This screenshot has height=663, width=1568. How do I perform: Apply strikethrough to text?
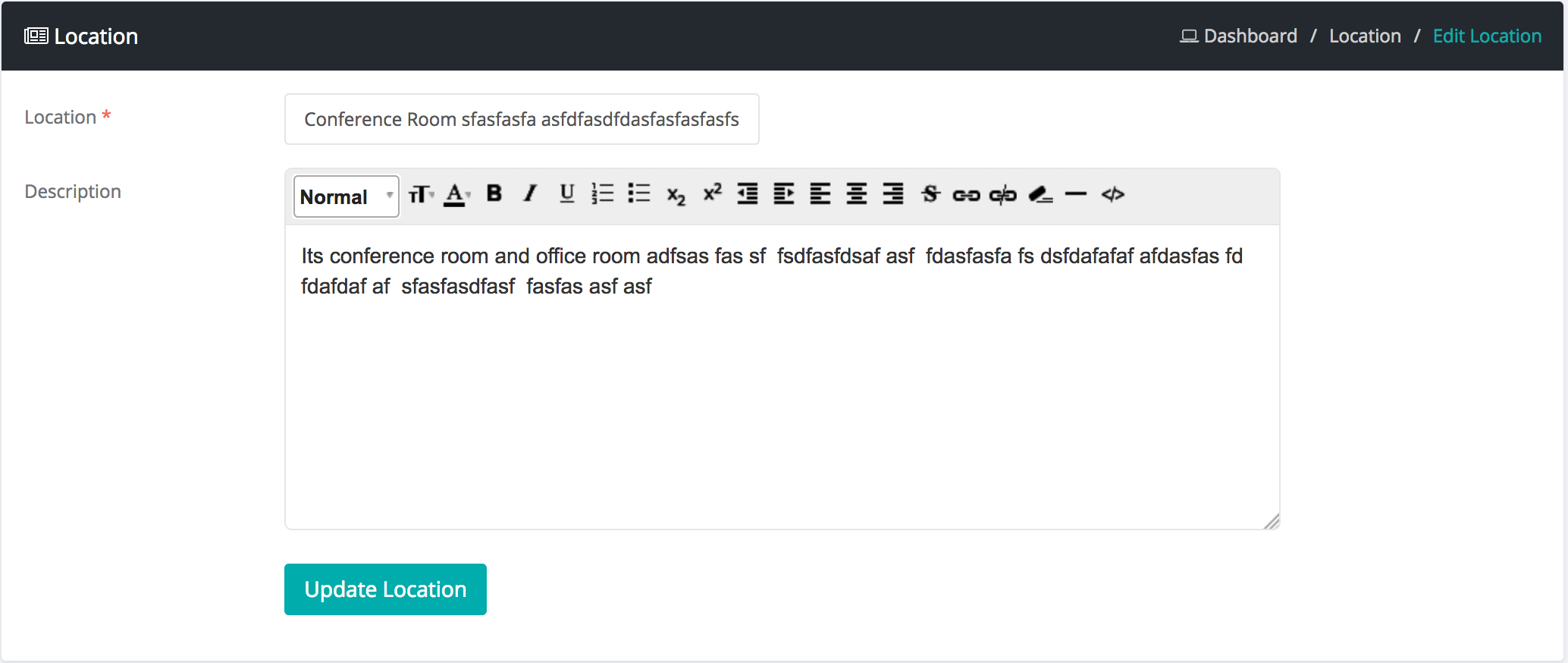[x=930, y=193]
